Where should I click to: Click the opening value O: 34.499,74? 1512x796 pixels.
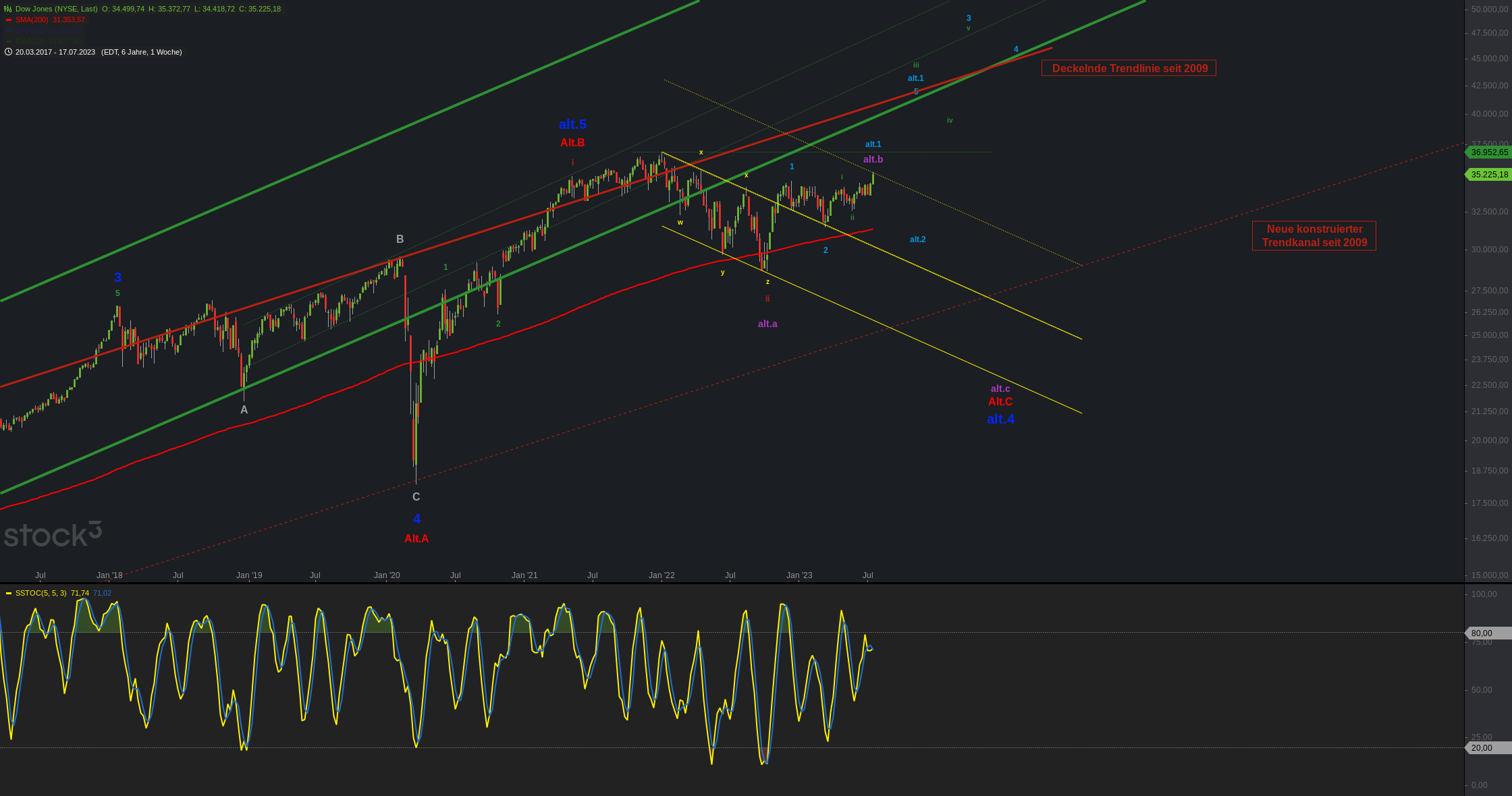pos(123,9)
